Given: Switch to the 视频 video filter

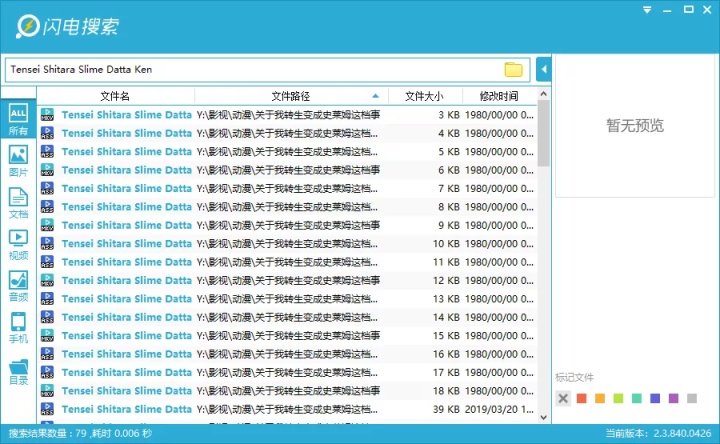Looking at the screenshot, I should pos(18,244).
